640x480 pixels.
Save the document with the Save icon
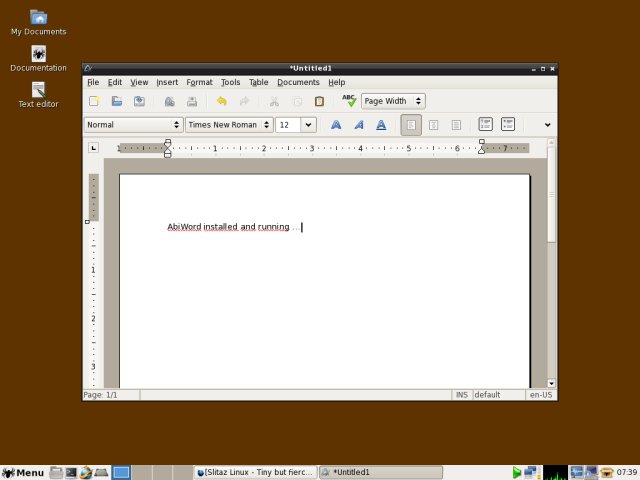[139, 101]
